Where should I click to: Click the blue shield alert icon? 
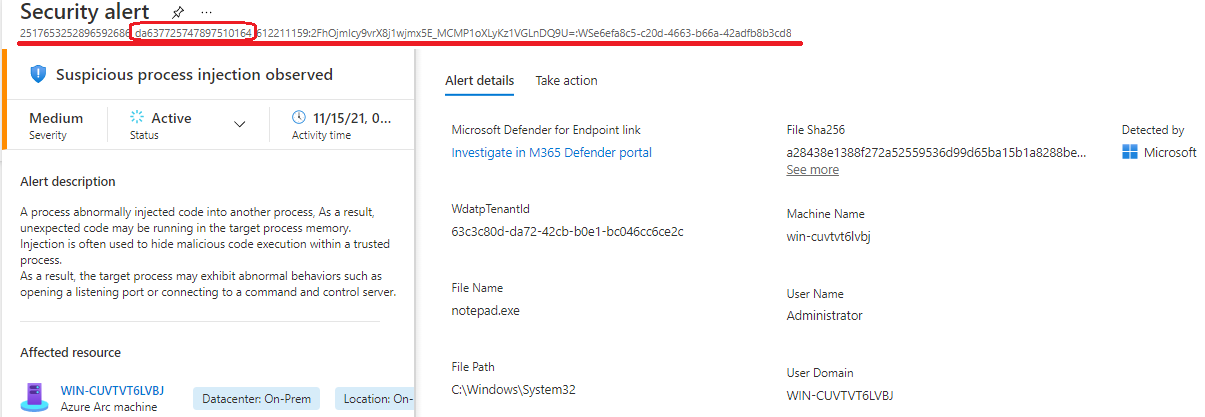[38, 74]
